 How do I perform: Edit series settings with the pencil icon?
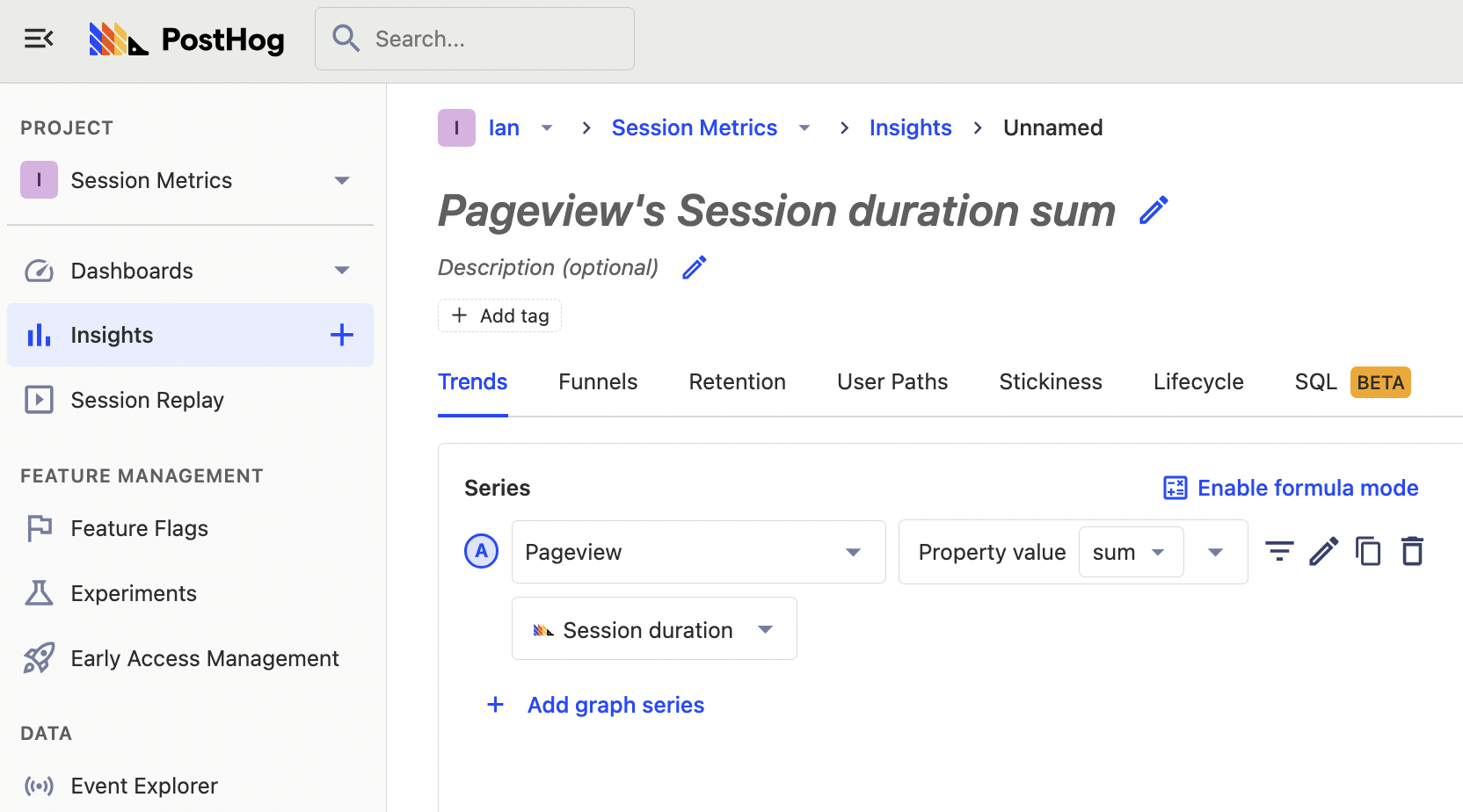pyautogui.click(x=1324, y=551)
